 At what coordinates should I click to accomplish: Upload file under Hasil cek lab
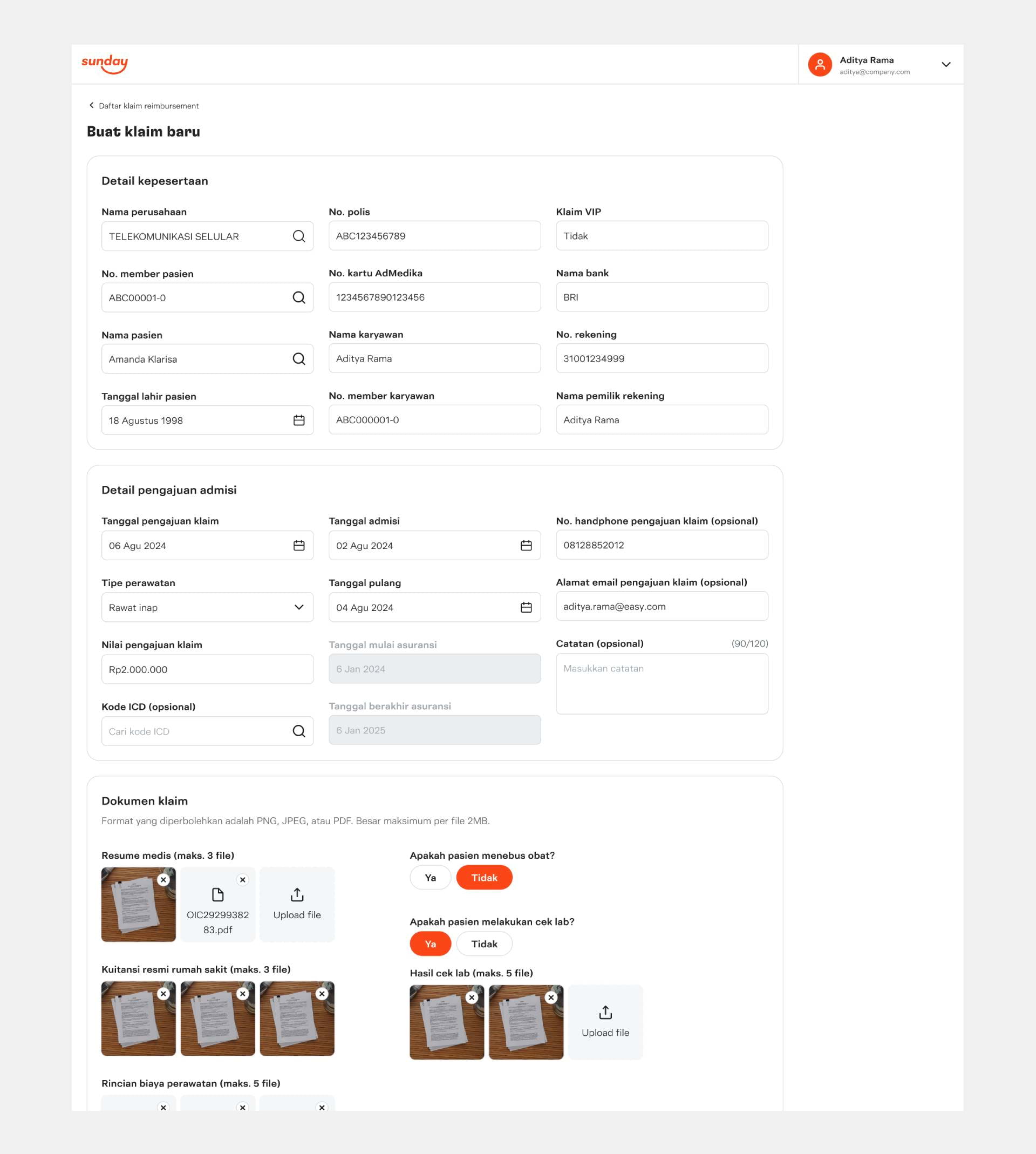pyautogui.click(x=605, y=1022)
